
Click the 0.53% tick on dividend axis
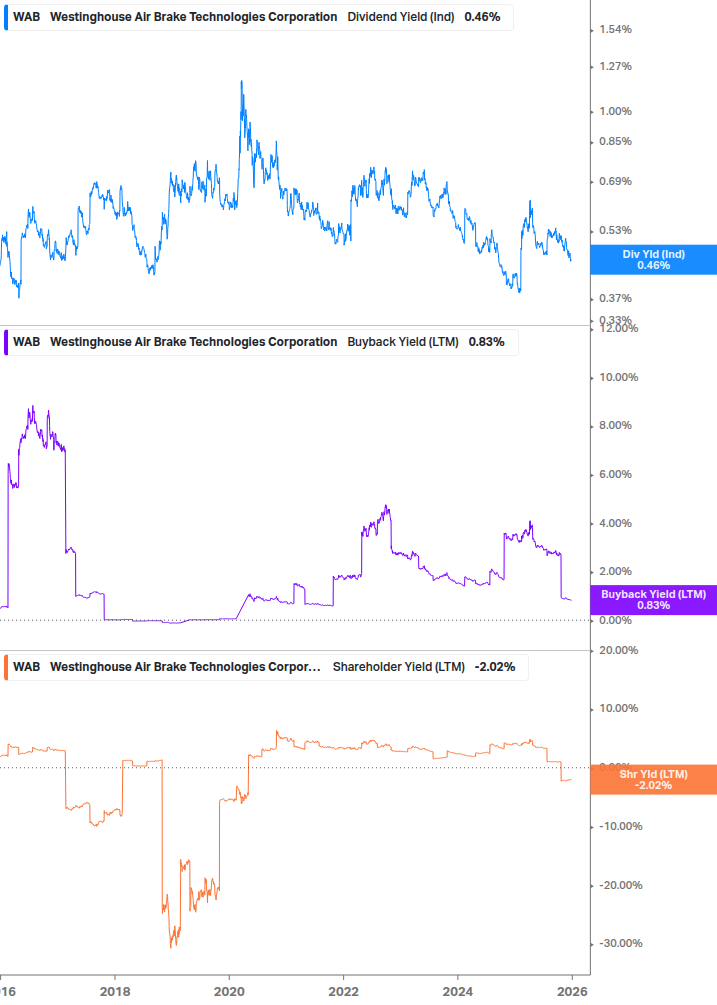tap(615, 230)
